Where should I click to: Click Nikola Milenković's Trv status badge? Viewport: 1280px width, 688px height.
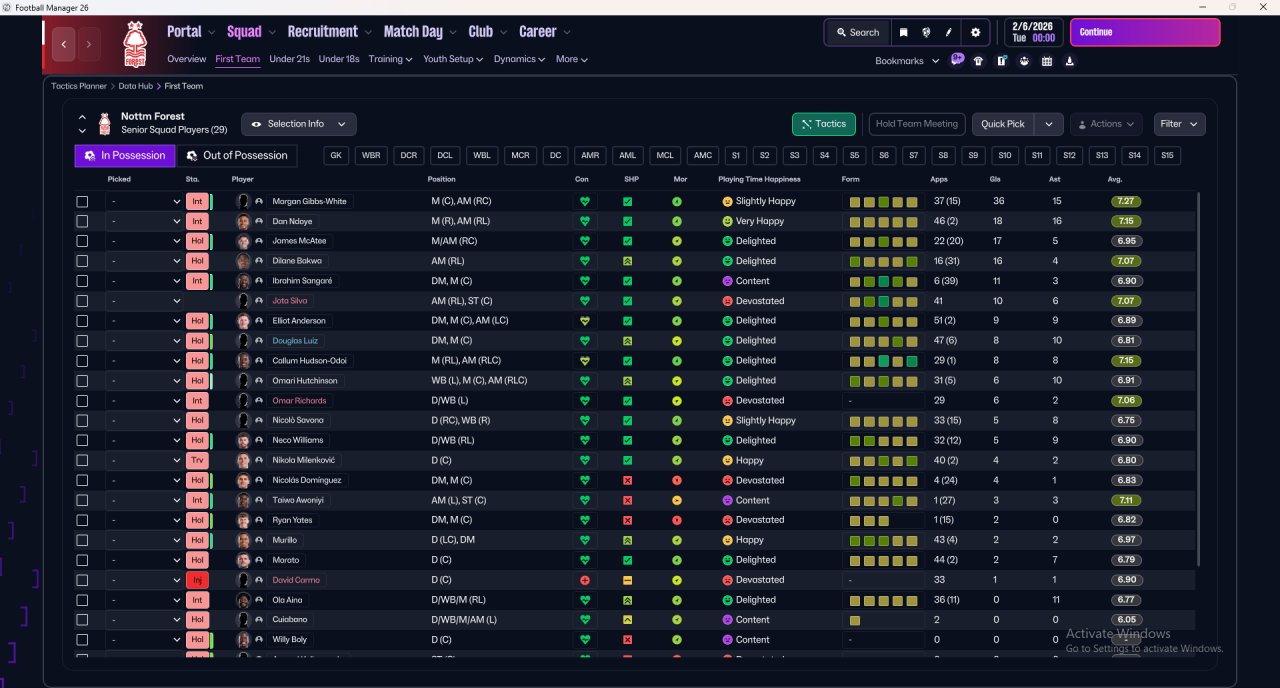pos(197,460)
